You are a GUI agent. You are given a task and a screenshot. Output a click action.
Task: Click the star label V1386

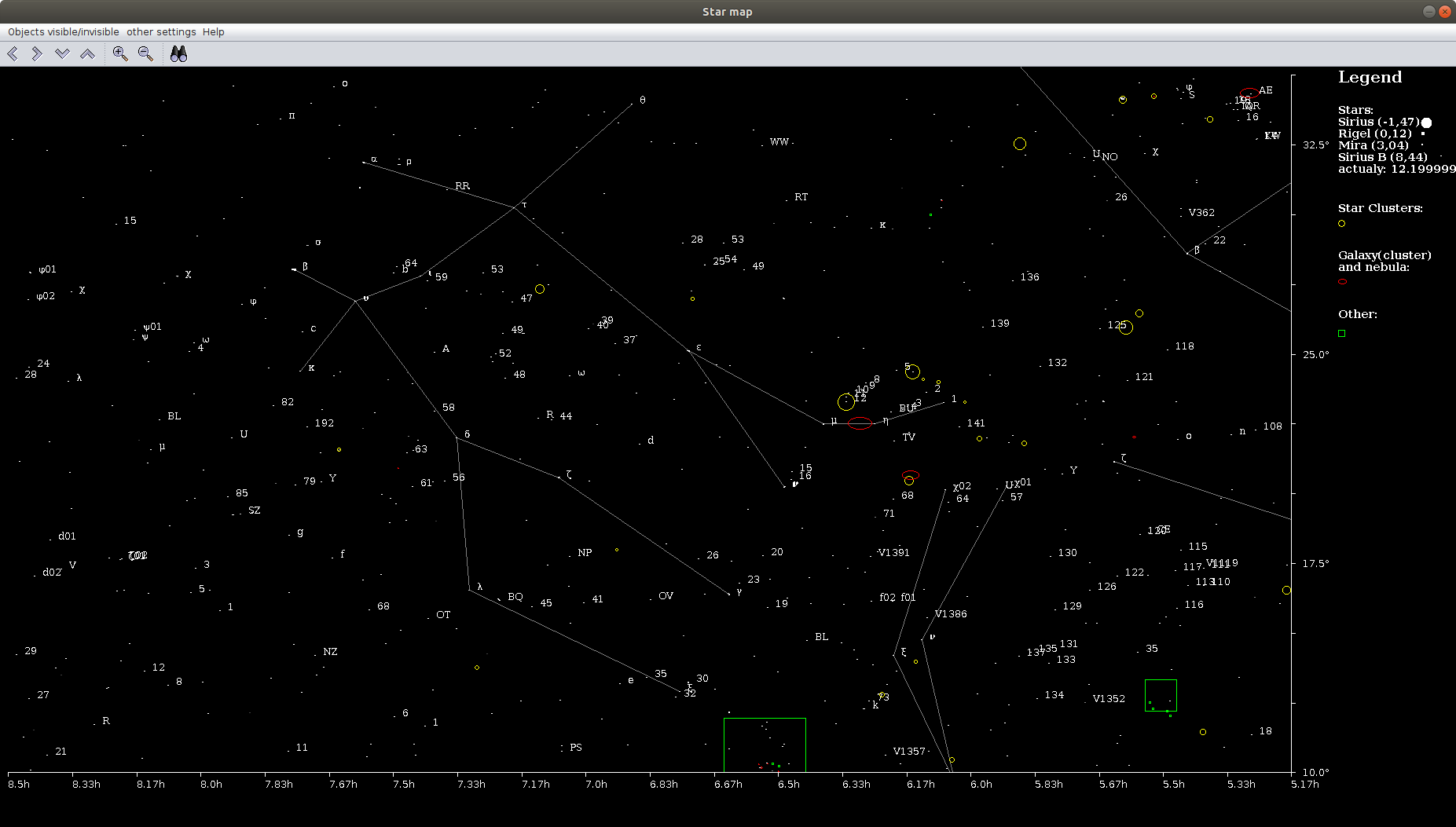pyautogui.click(x=951, y=614)
